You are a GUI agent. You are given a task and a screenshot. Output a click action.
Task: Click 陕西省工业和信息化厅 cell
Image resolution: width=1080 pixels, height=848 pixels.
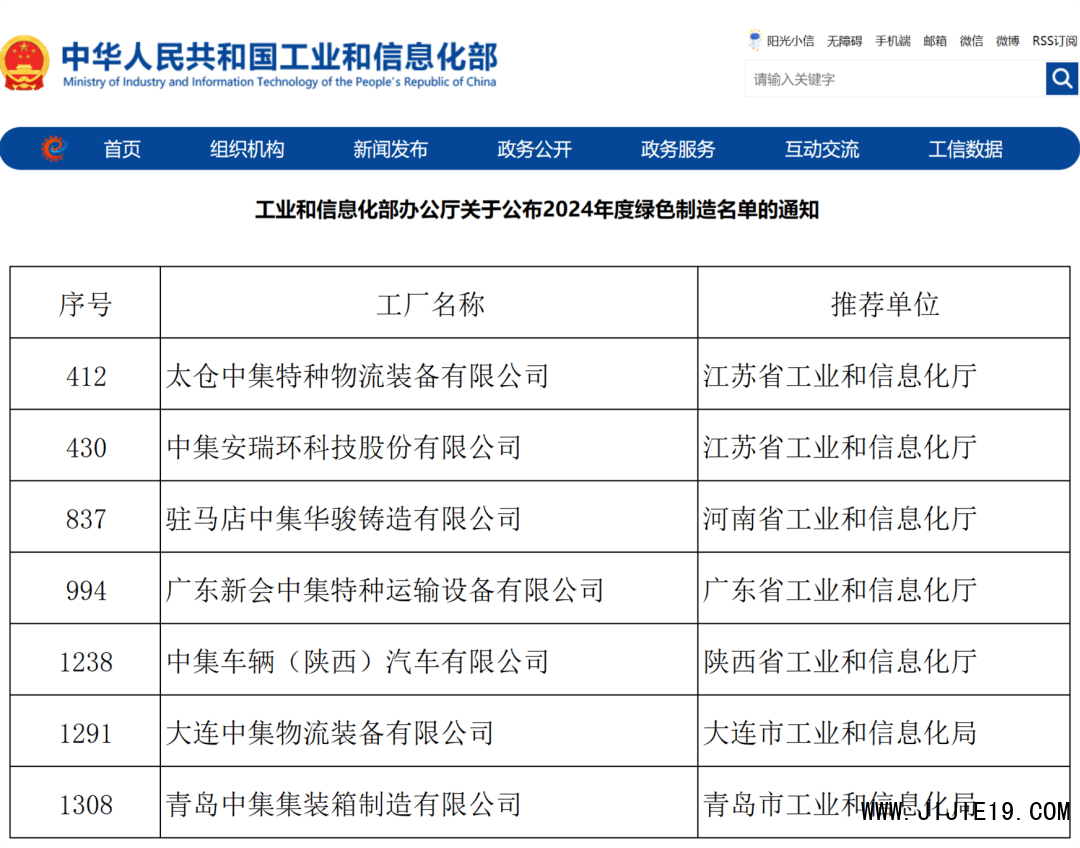[884, 661]
